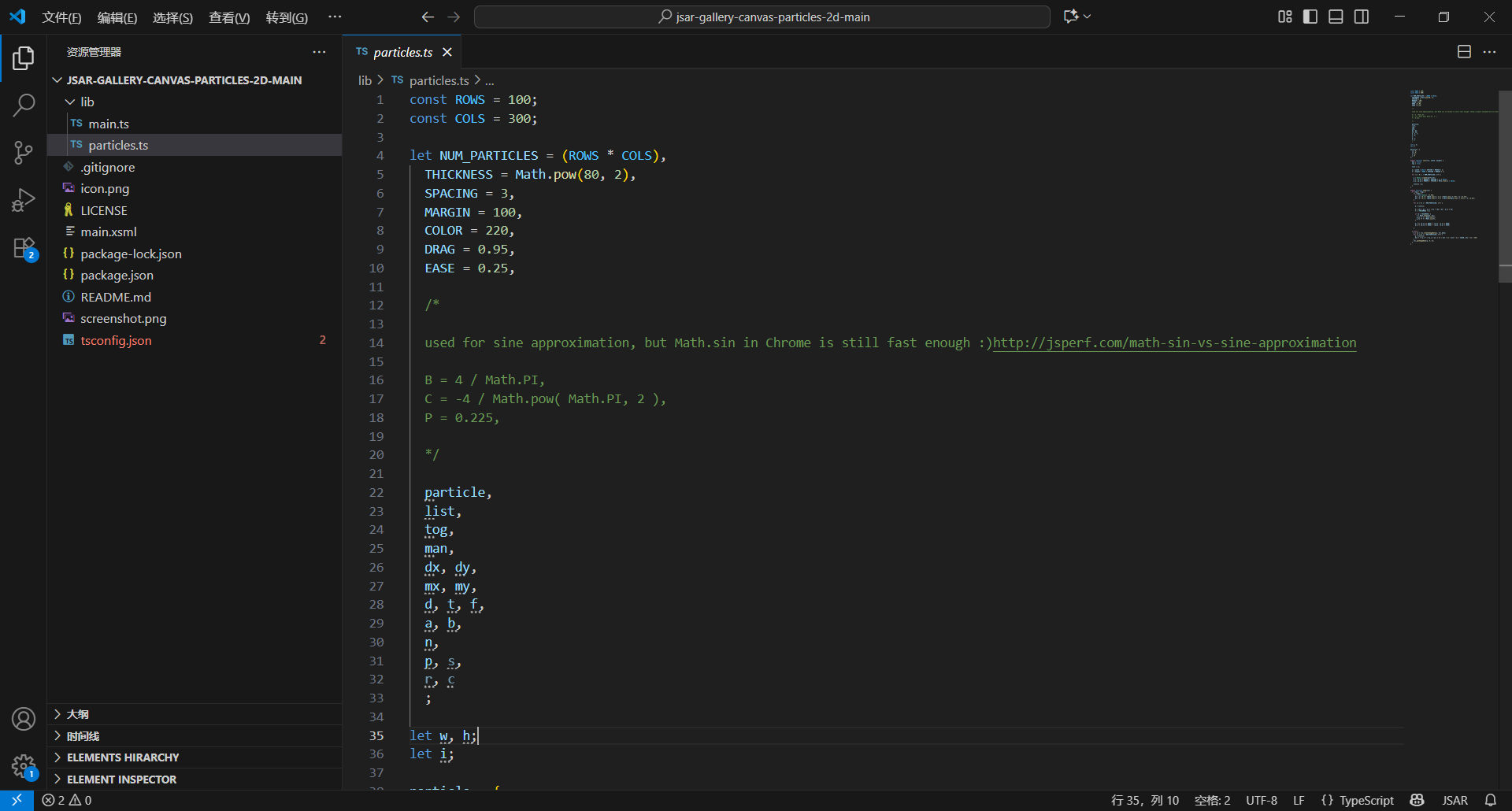Open tsconfig.json in the explorer

click(116, 340)
